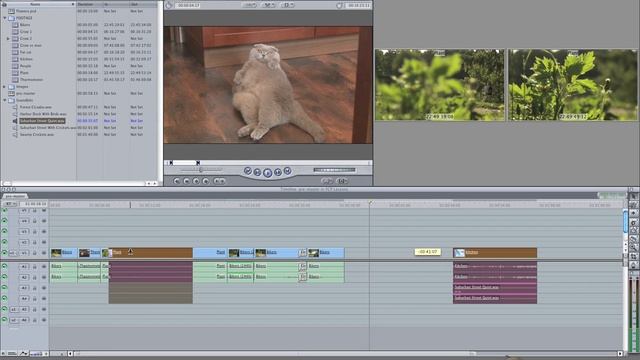Play the clip in the Viewer

pos(267,173)
